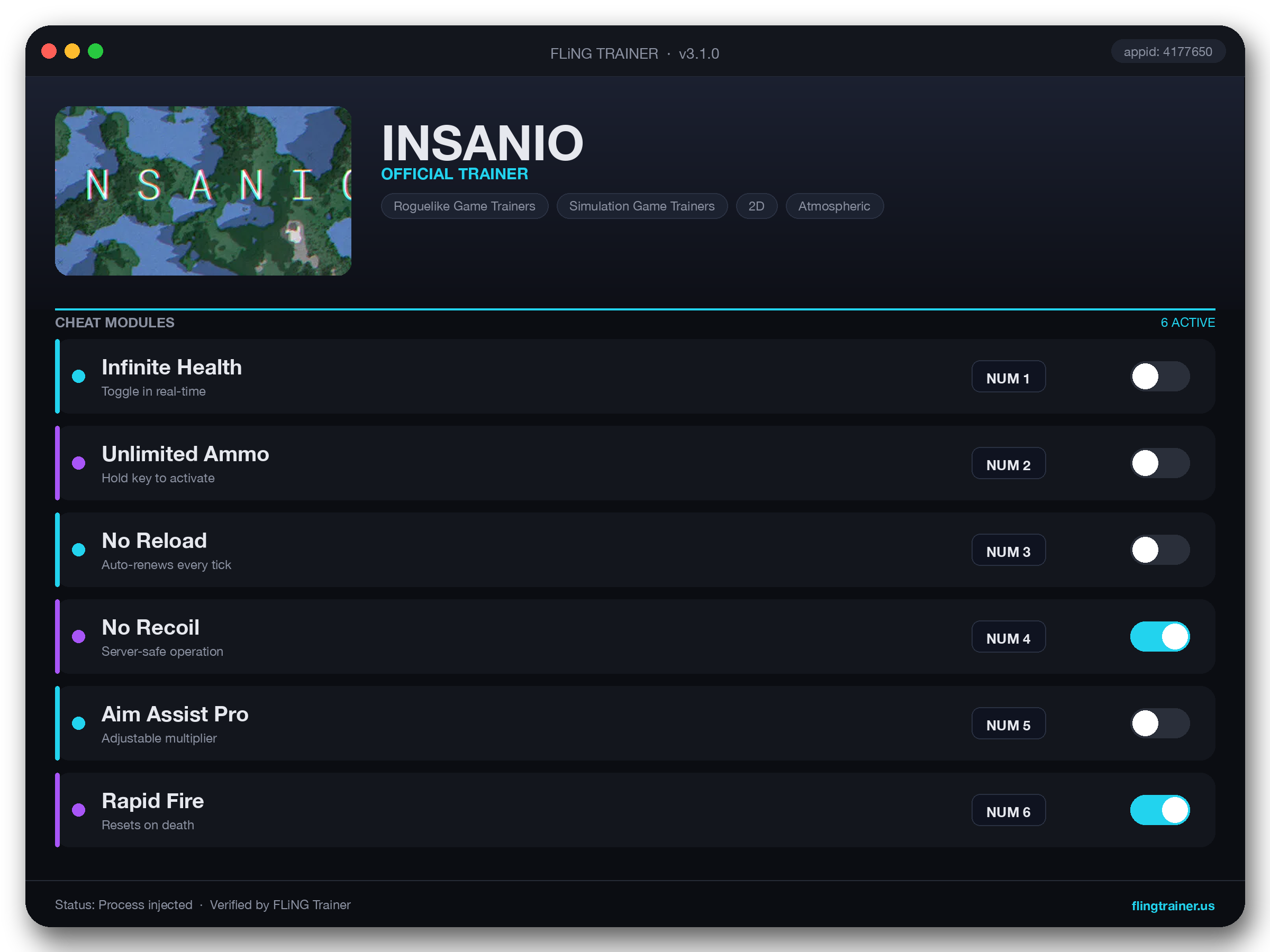The width and height of the screenshot is (1270, 952).
Task: Enable the Infinite Health toggle
Action: coord(1160,377)
